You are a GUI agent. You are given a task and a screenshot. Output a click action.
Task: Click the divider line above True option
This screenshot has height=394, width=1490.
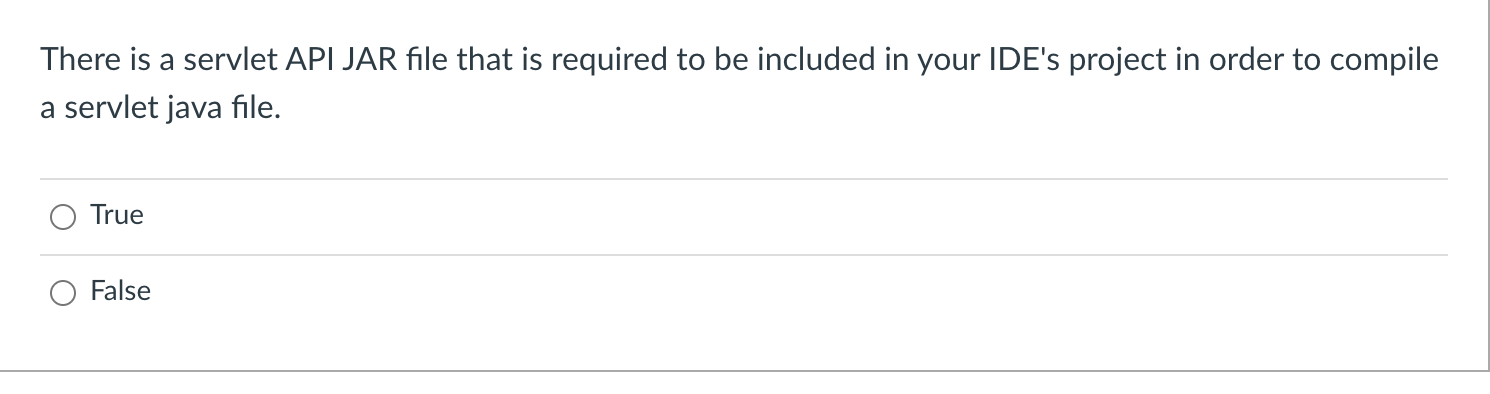(744, 179)
